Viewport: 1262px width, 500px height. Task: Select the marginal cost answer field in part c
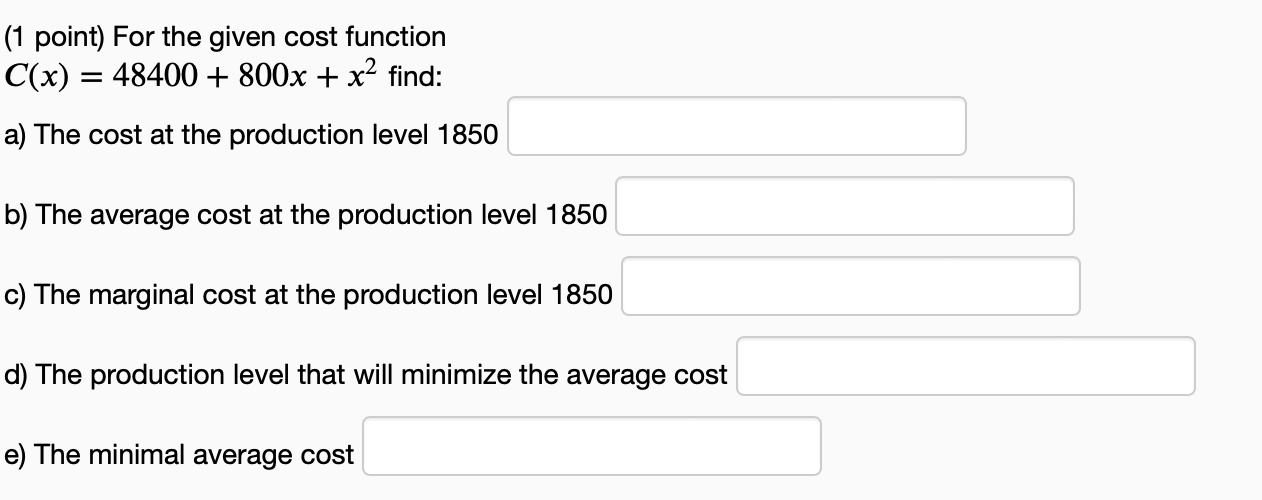[x=851, y=286]
